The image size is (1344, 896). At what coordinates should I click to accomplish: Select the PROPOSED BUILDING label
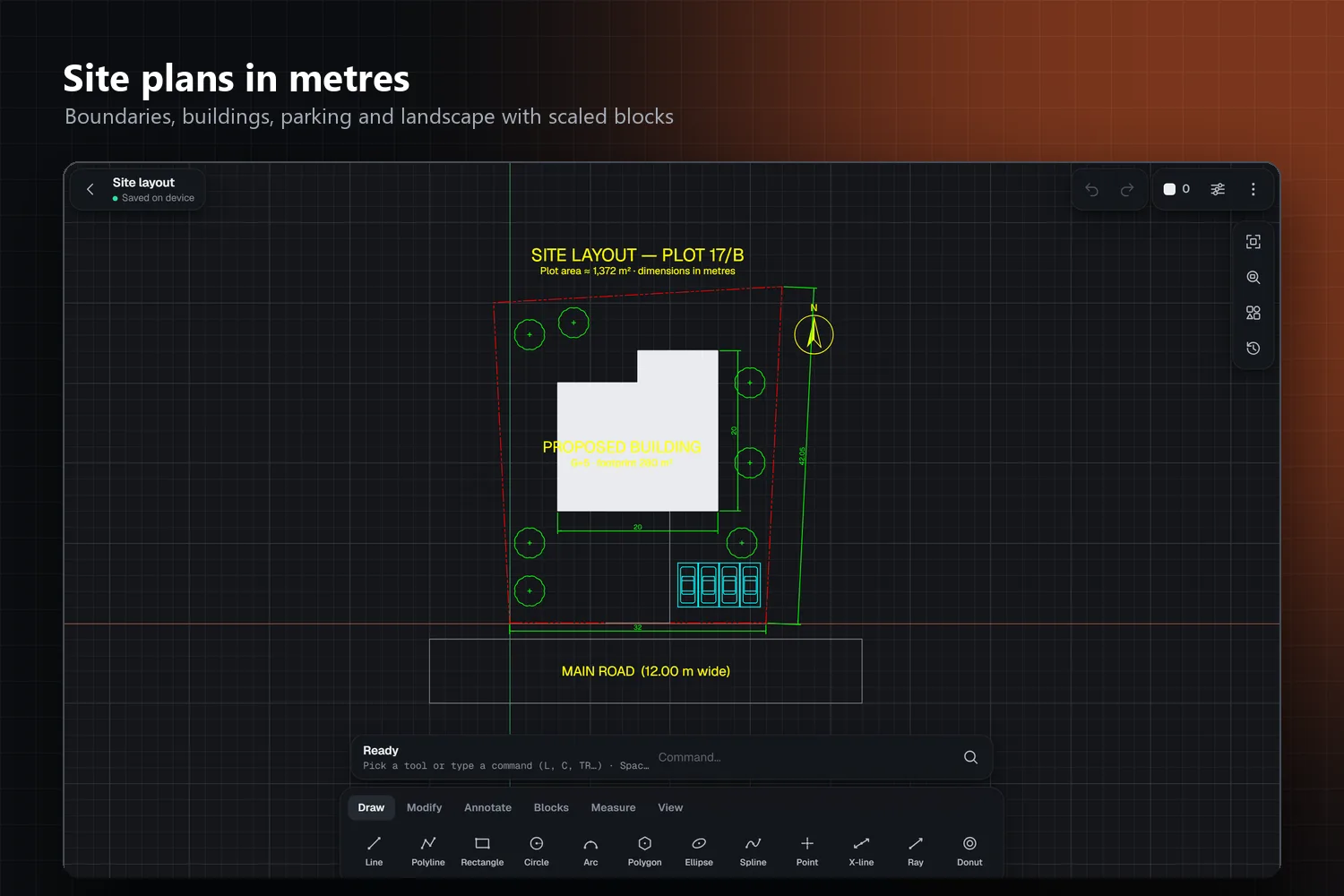click(x=622, y=446)
